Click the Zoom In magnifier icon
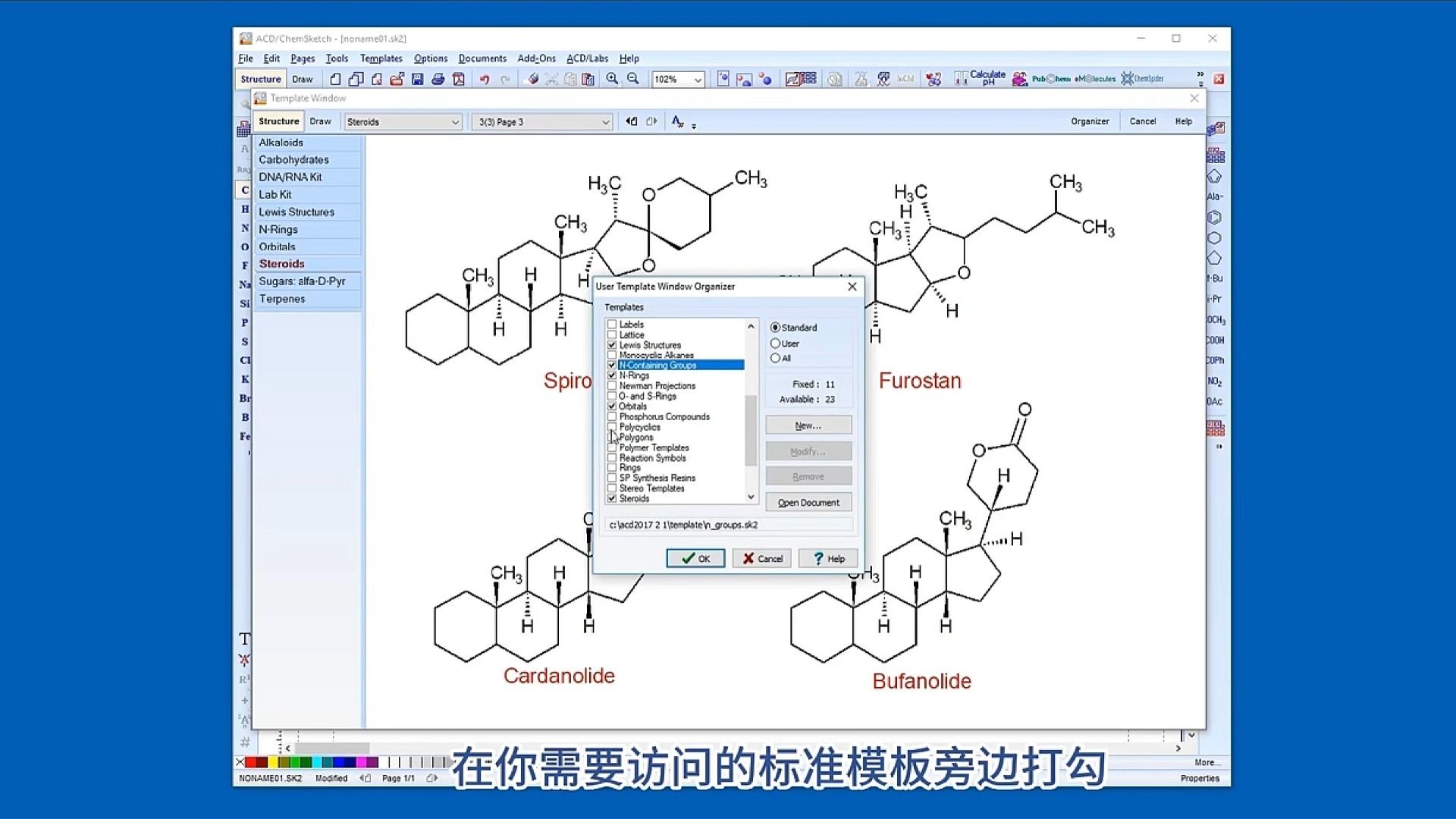This screenshot has height=819, width=1456. tap(612, 79)
